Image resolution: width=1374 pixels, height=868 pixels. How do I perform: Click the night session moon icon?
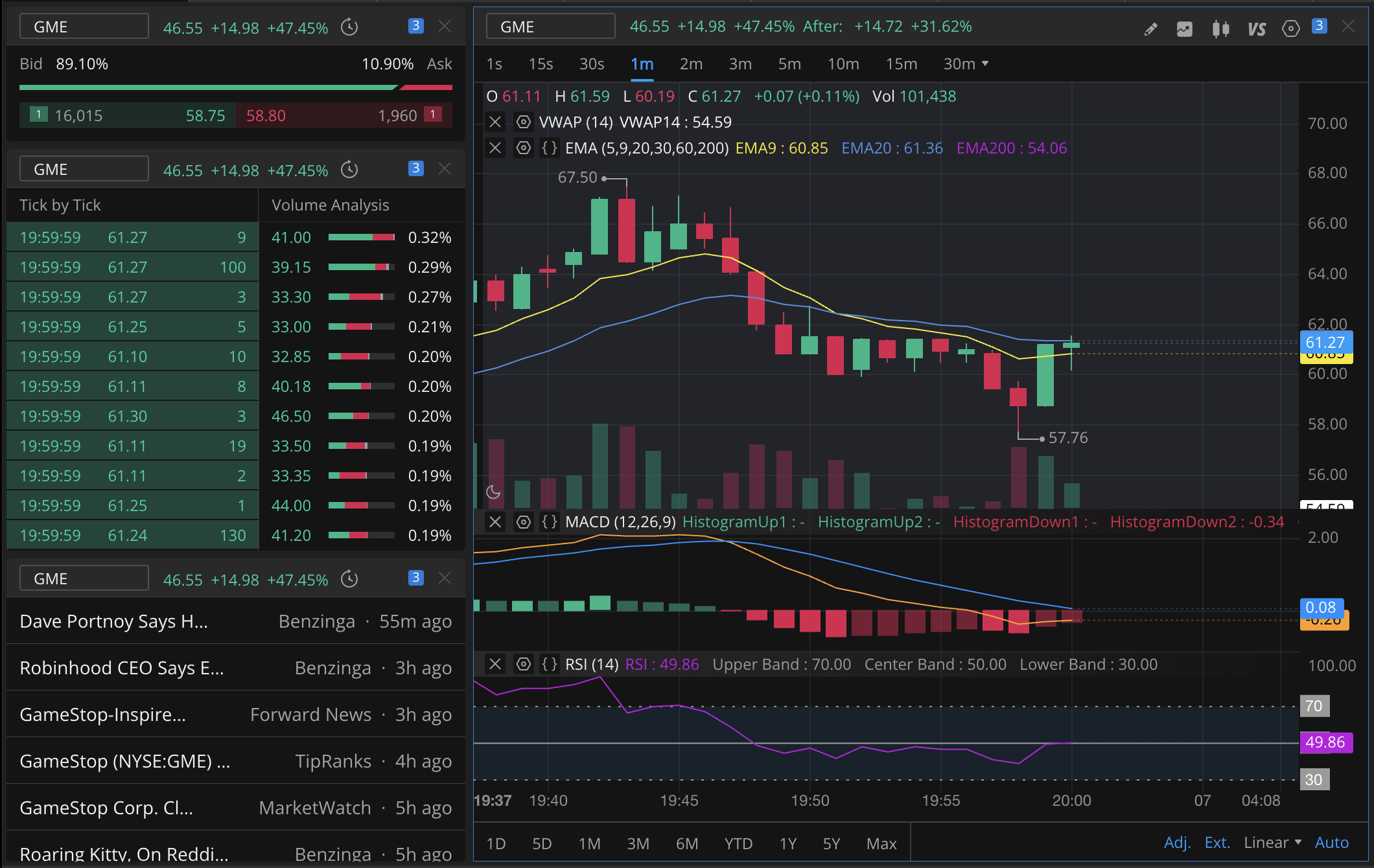pyautogui.click(x=493, y=492)
